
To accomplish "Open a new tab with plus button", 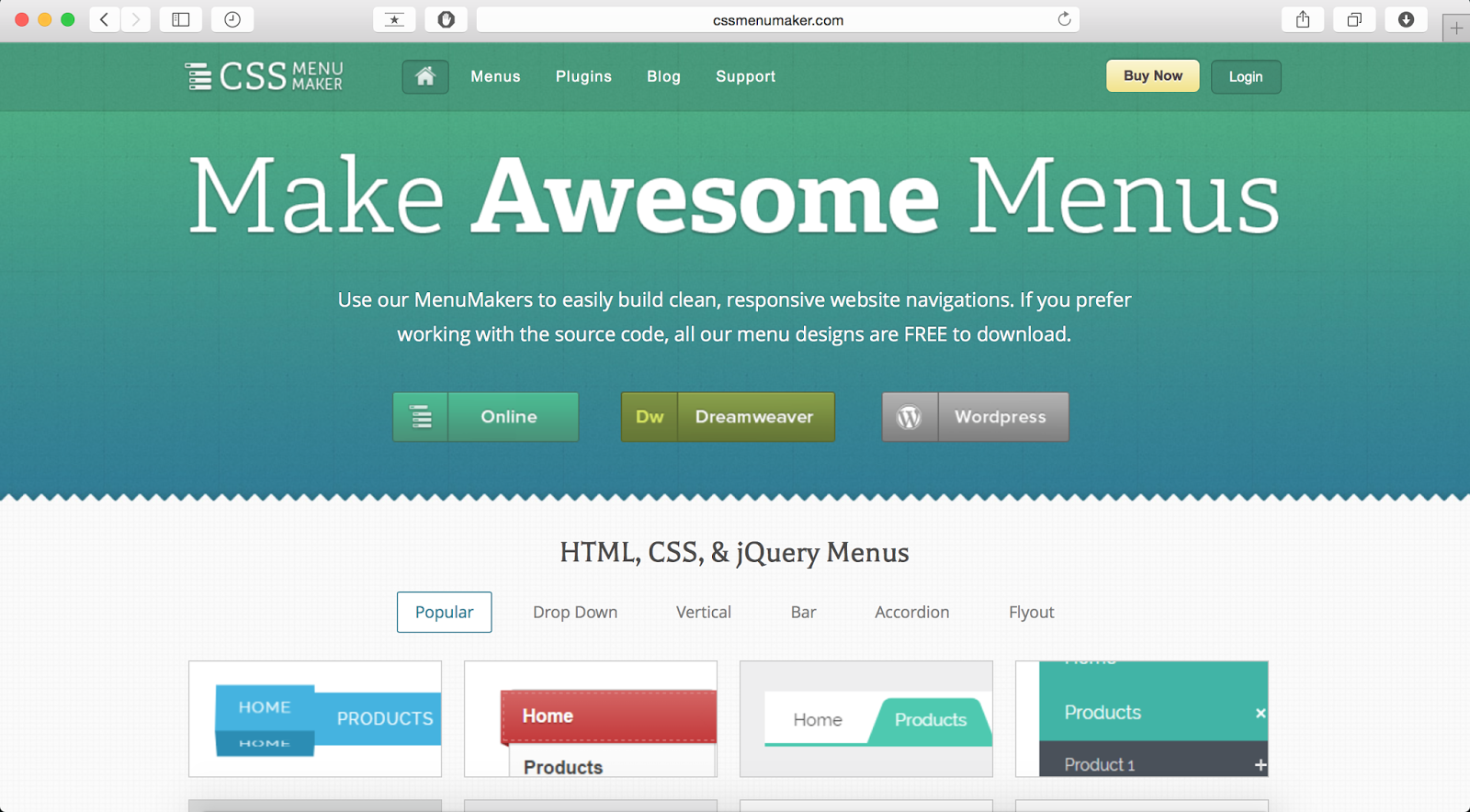I will click(x=1456, y=28).
